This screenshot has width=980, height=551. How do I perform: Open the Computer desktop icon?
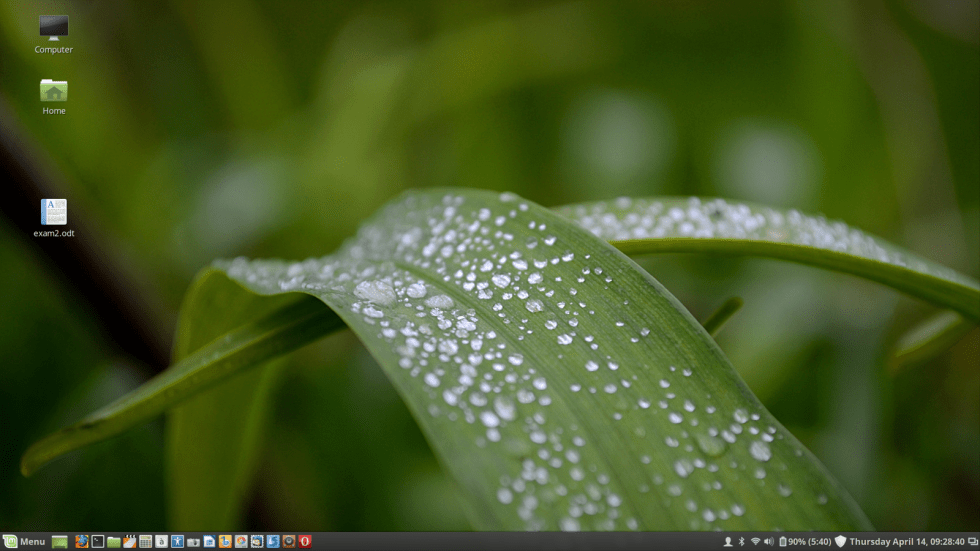(x=53, y=29)
